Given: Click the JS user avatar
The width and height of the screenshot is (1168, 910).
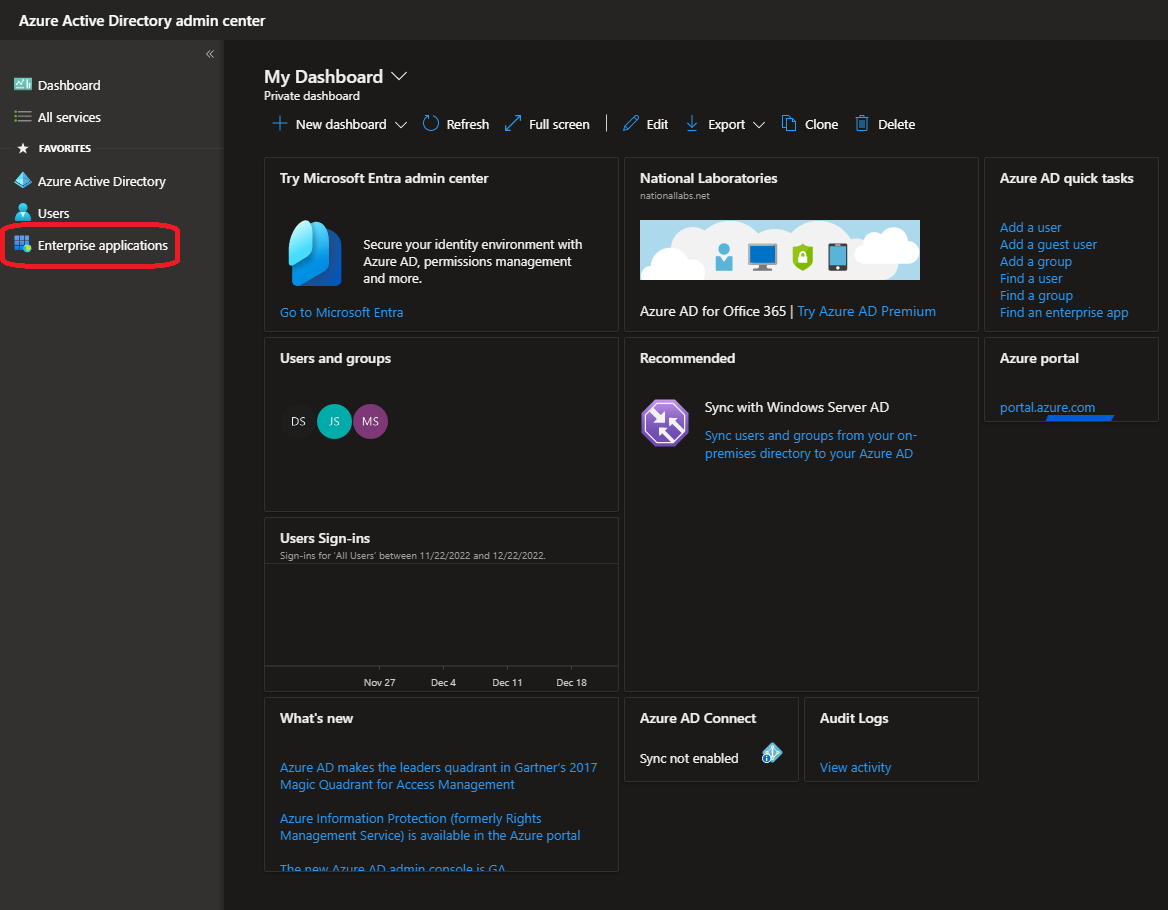Looking at the screenshot, I should [x=334, y=421].
